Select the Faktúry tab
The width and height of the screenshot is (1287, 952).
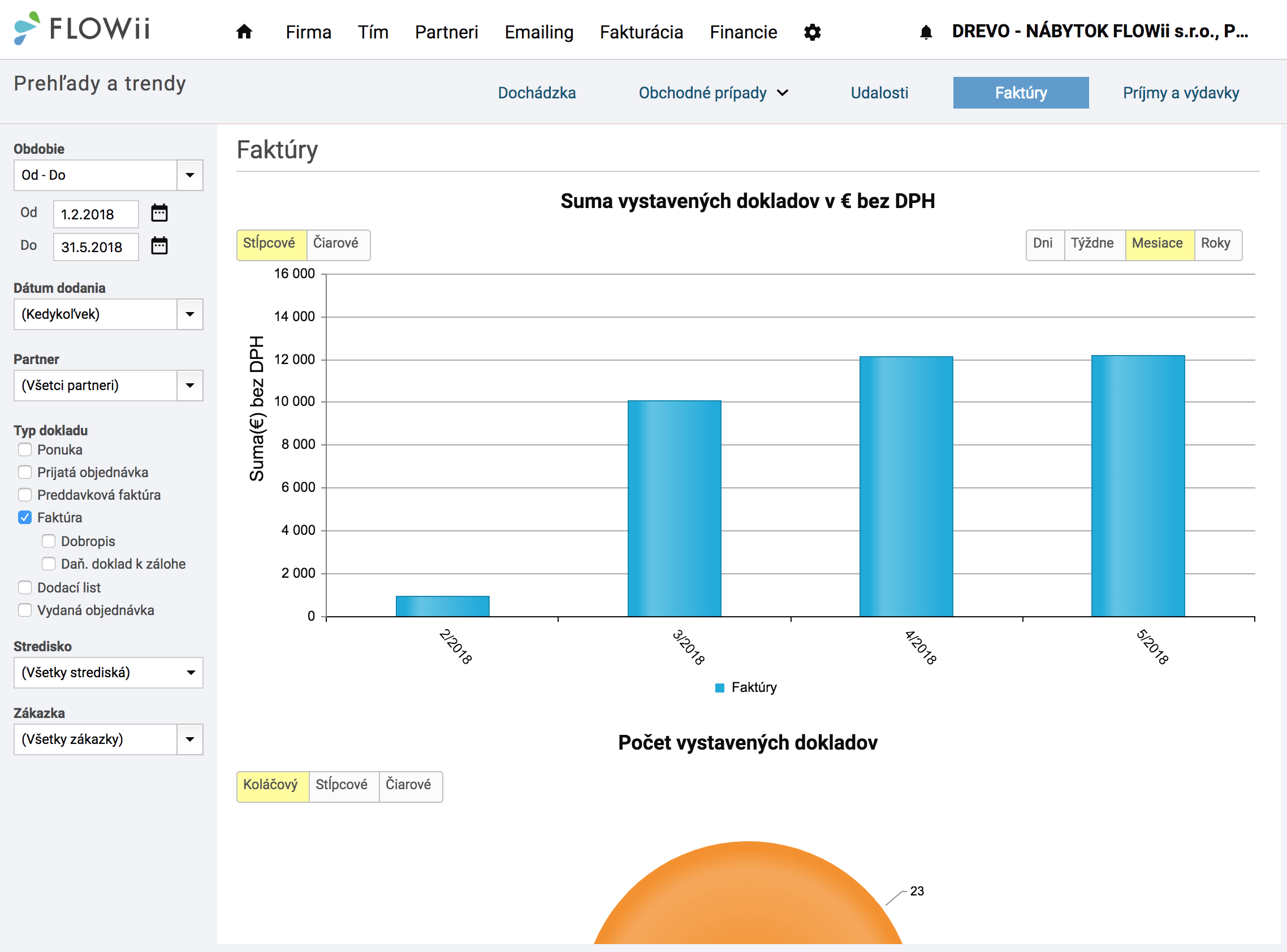(1021, 93)
